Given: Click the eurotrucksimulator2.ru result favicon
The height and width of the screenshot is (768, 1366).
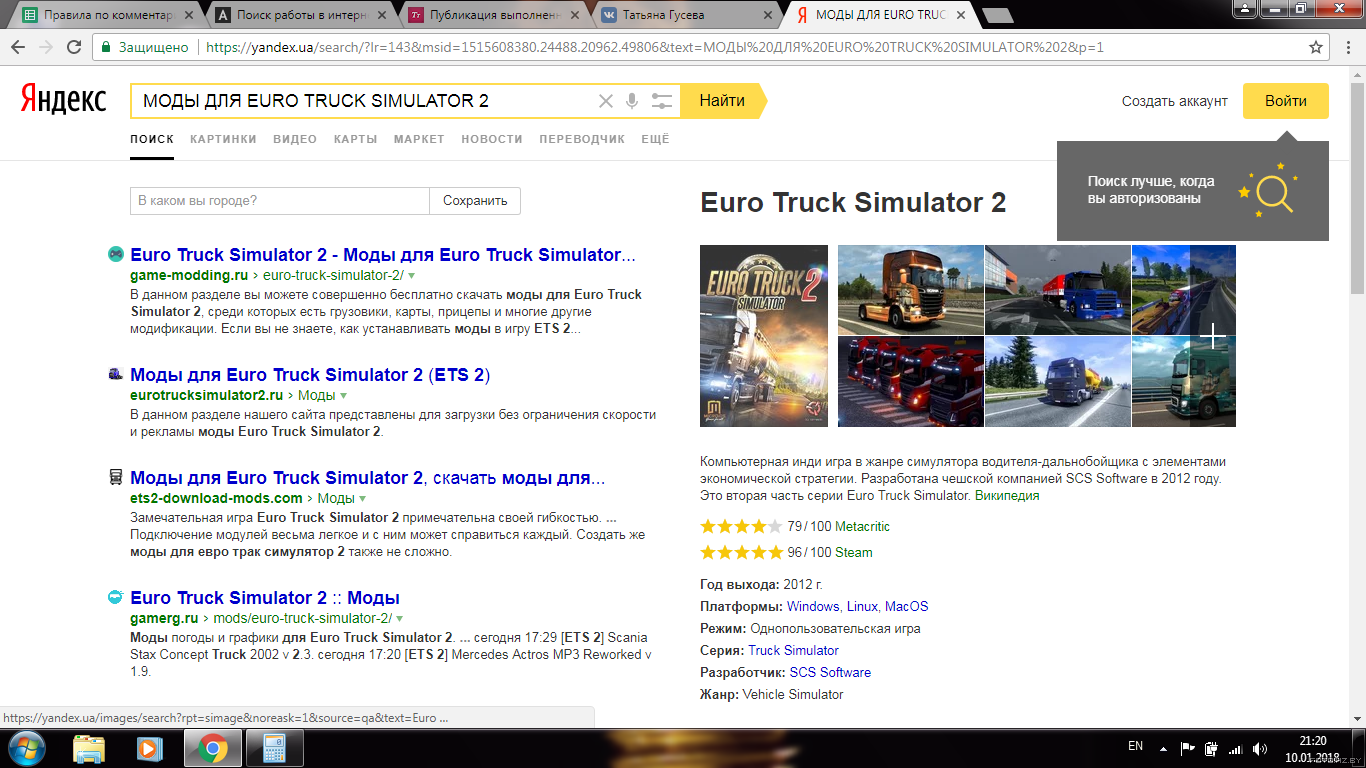Looking at the screenshot, I should coord(116,374).
